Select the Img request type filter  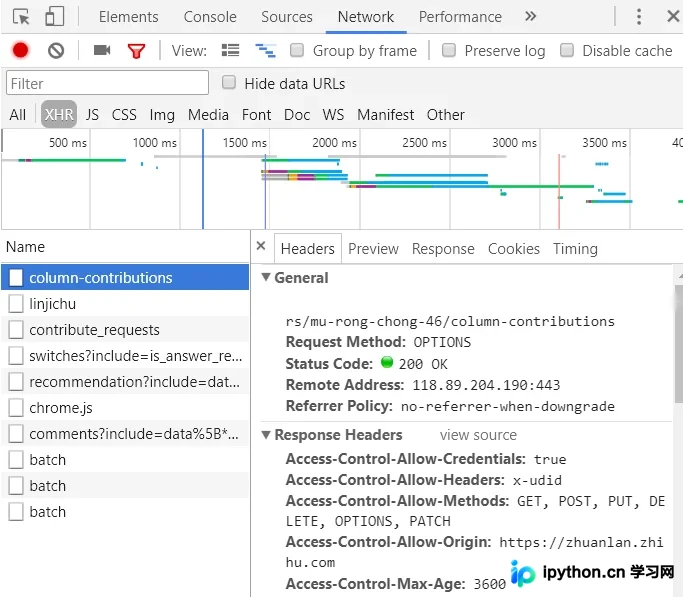tap(162, 115)
